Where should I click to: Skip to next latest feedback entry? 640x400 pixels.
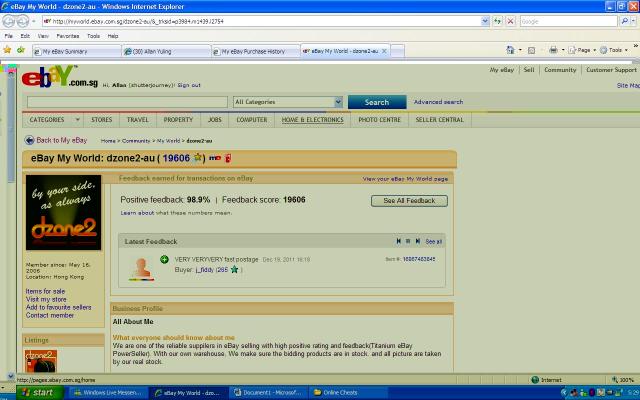tap(418, 241)
